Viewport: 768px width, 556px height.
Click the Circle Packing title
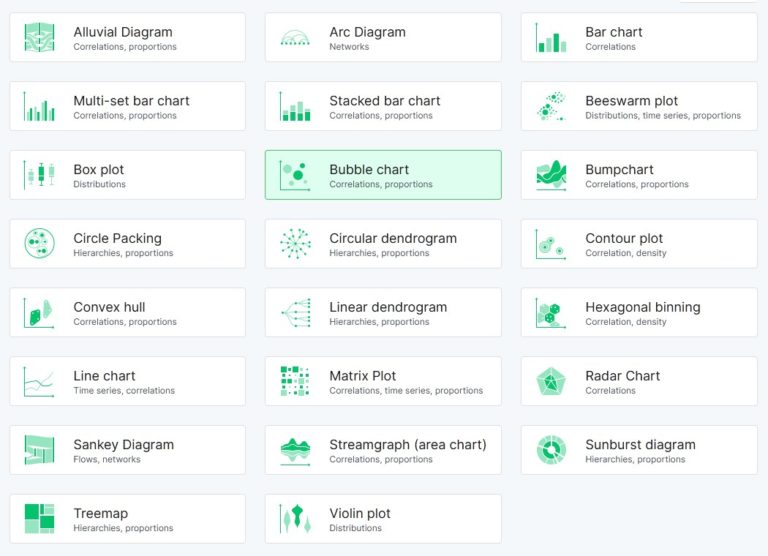[x=118, y=239]
